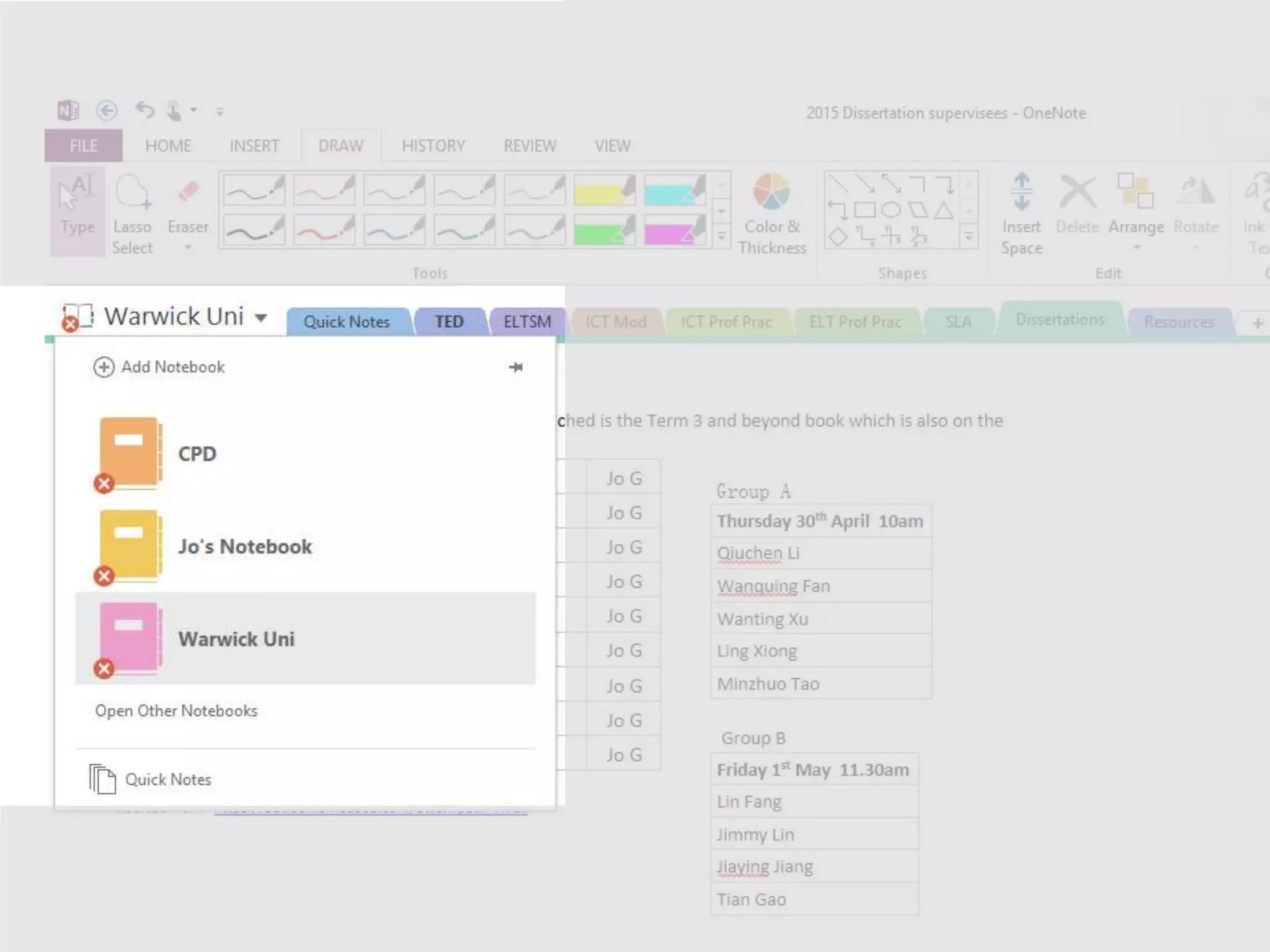The image size is (1270, 952).
Task: Click the back navigation arrow icon
Action: click(107, 111)
